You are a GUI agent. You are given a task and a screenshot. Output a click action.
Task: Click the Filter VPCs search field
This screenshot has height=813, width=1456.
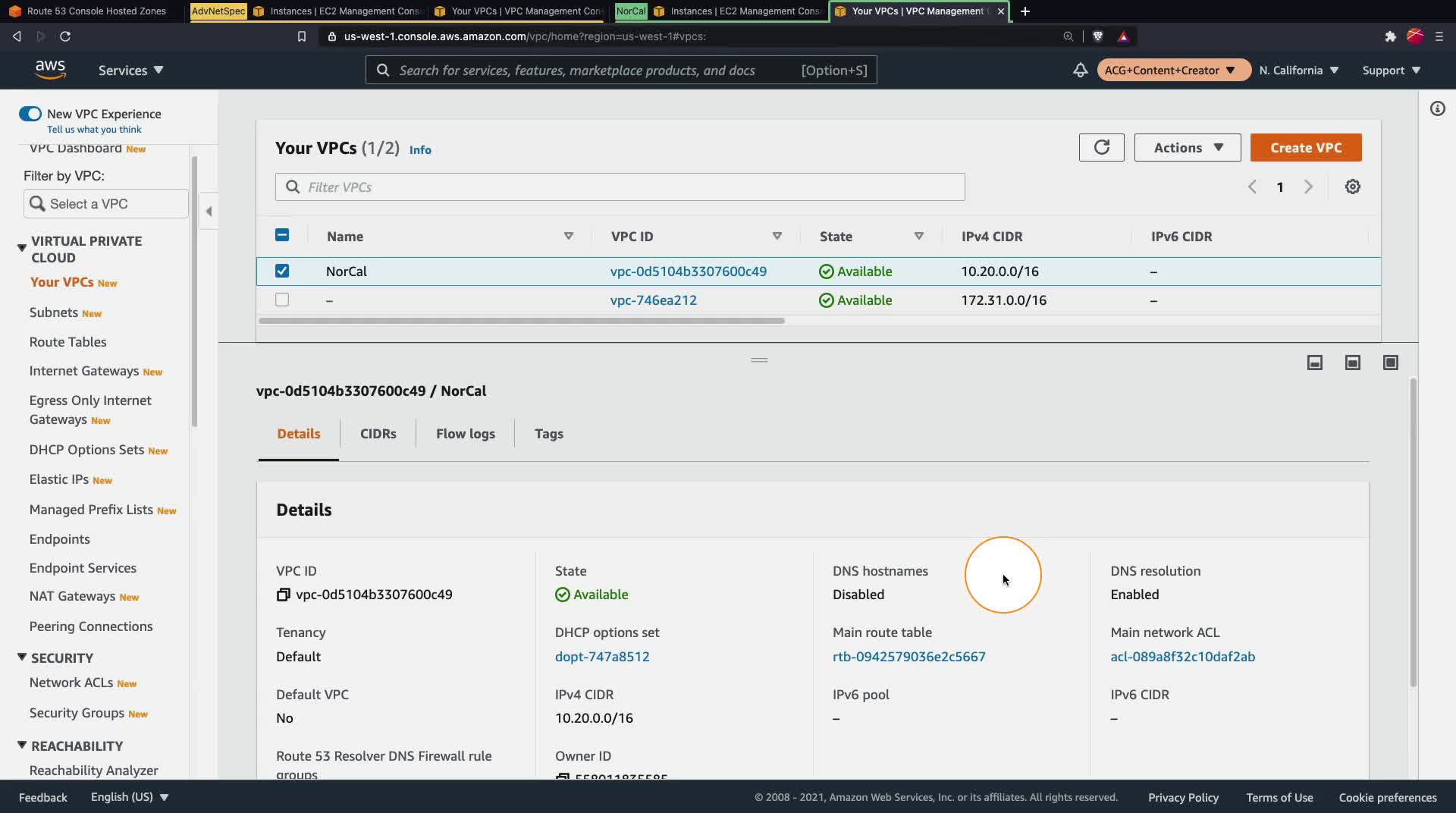620,187
